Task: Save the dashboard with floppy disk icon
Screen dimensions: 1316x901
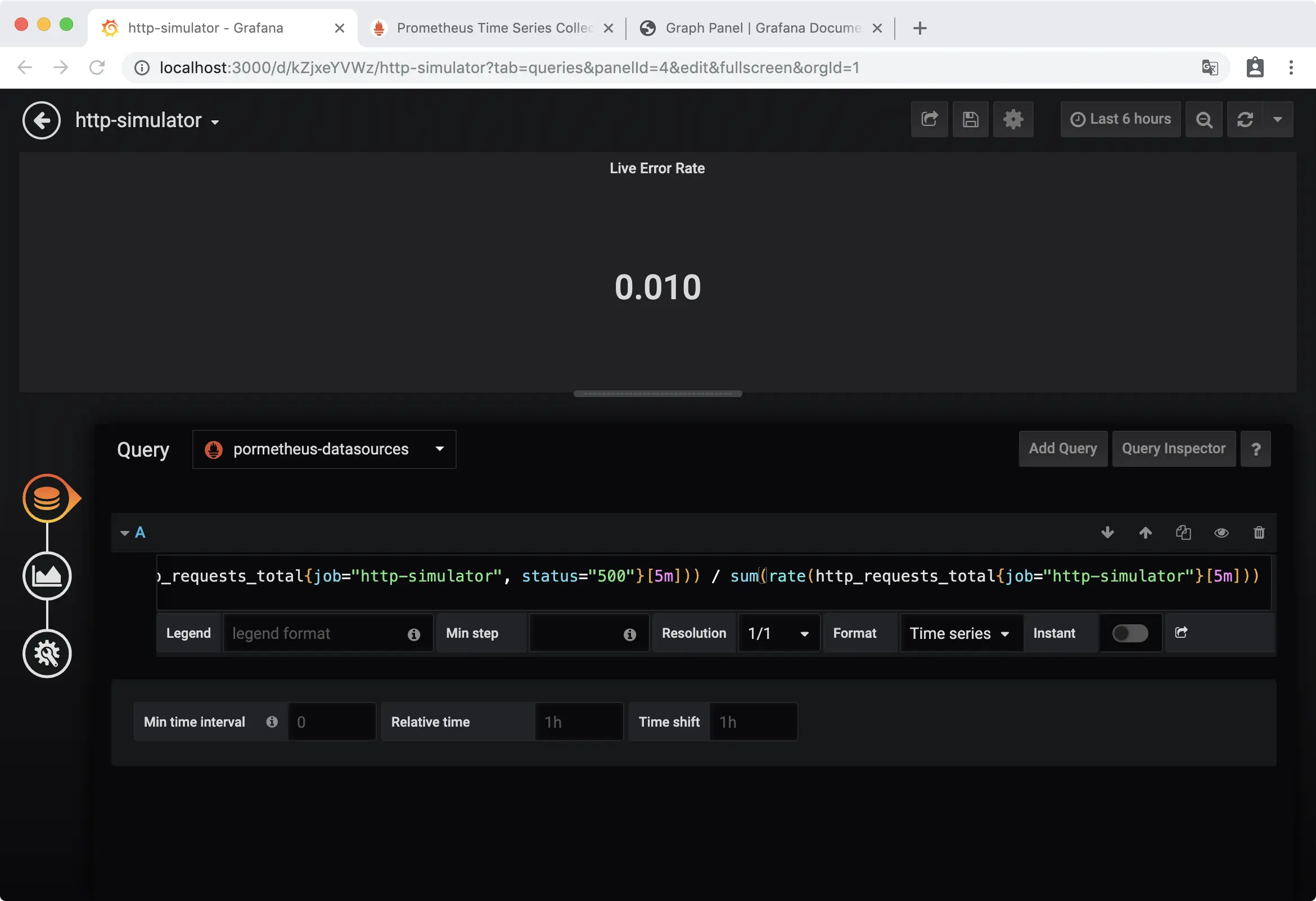Action: pyautogui.click(x=971, y=119)
